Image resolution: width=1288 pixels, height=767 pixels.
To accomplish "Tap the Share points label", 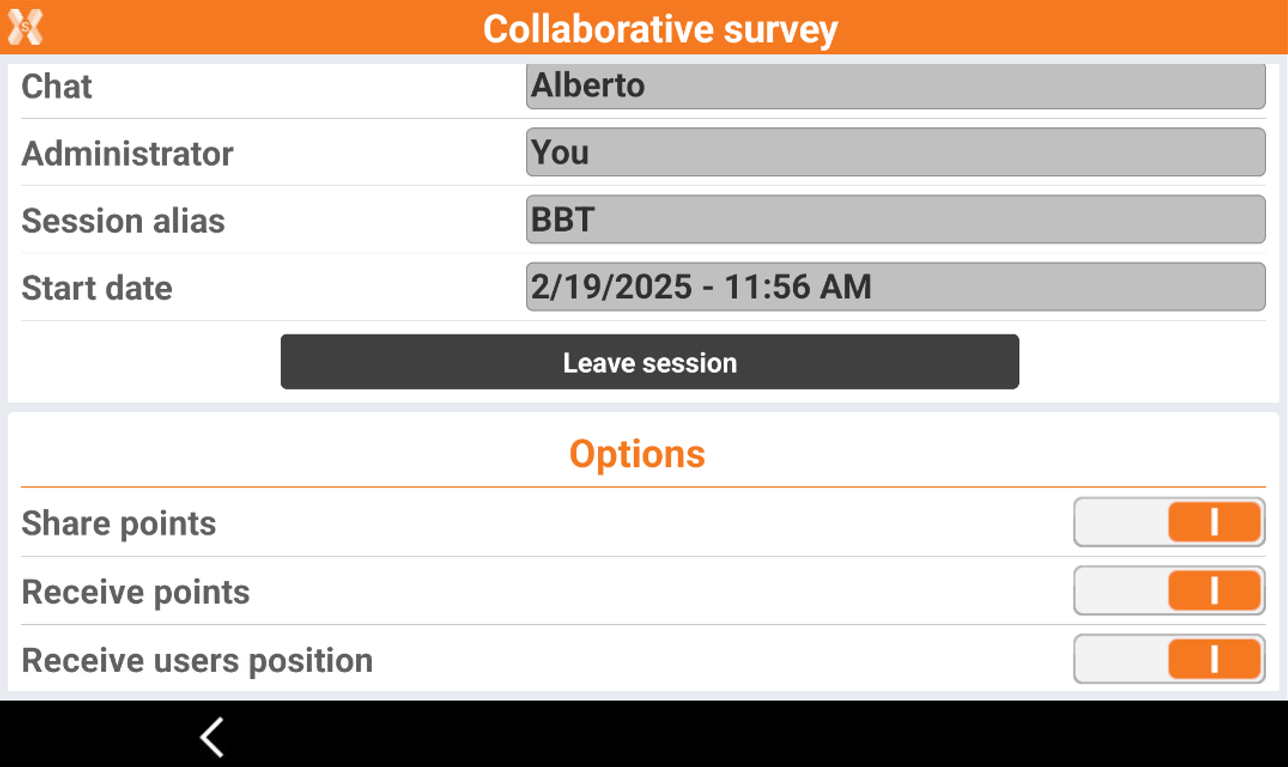I will [119, 524].
